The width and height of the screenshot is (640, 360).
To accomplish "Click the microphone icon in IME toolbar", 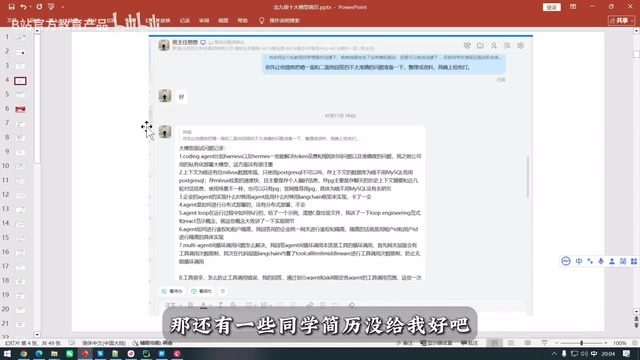I will coord(601,261).
